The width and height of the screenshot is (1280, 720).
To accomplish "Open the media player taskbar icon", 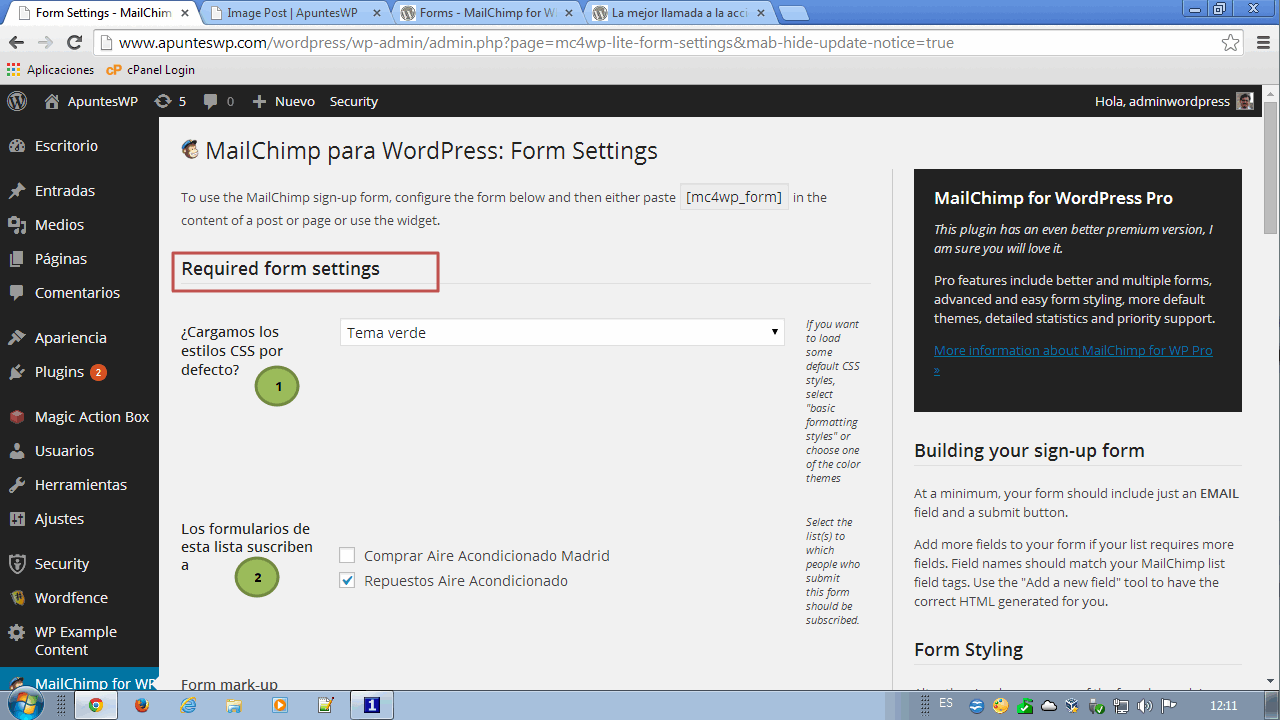I will (279, 705).
